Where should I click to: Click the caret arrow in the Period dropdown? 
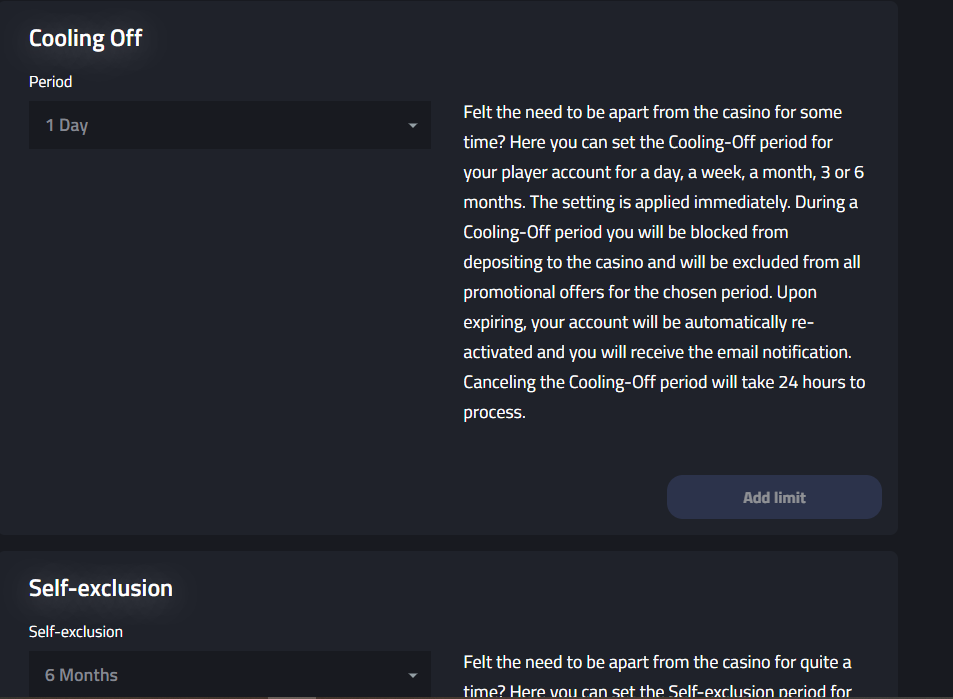(412, 126)
